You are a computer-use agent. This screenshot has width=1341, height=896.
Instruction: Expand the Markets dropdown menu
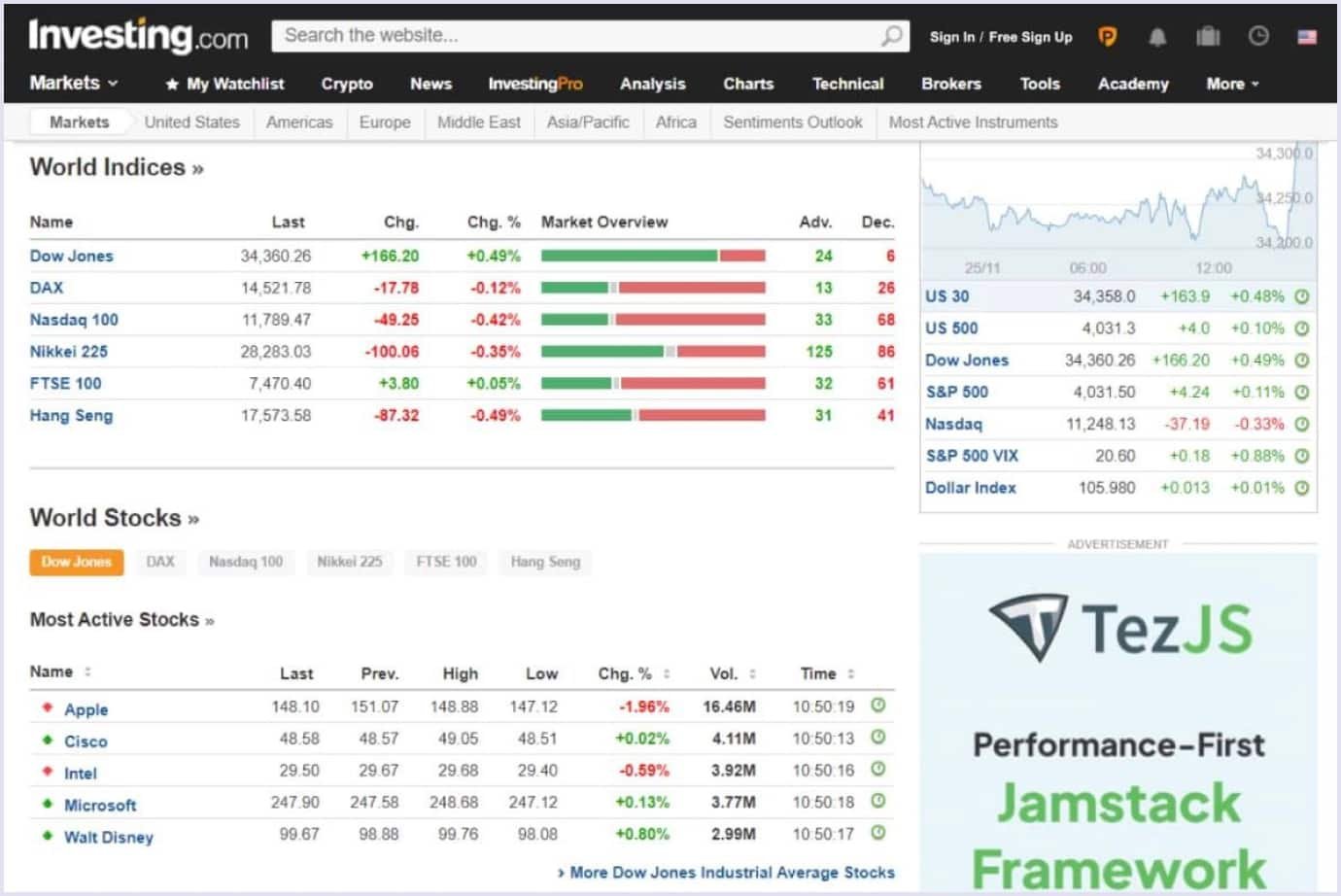(74, 84)
